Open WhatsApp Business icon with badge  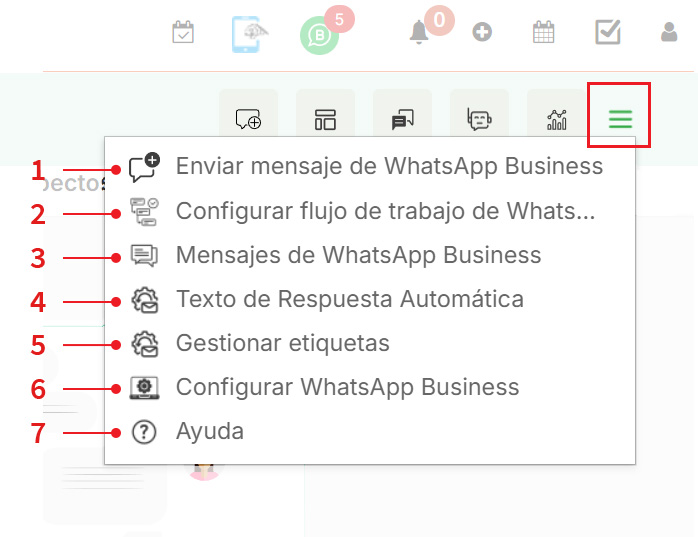click(x=320, y=36)
